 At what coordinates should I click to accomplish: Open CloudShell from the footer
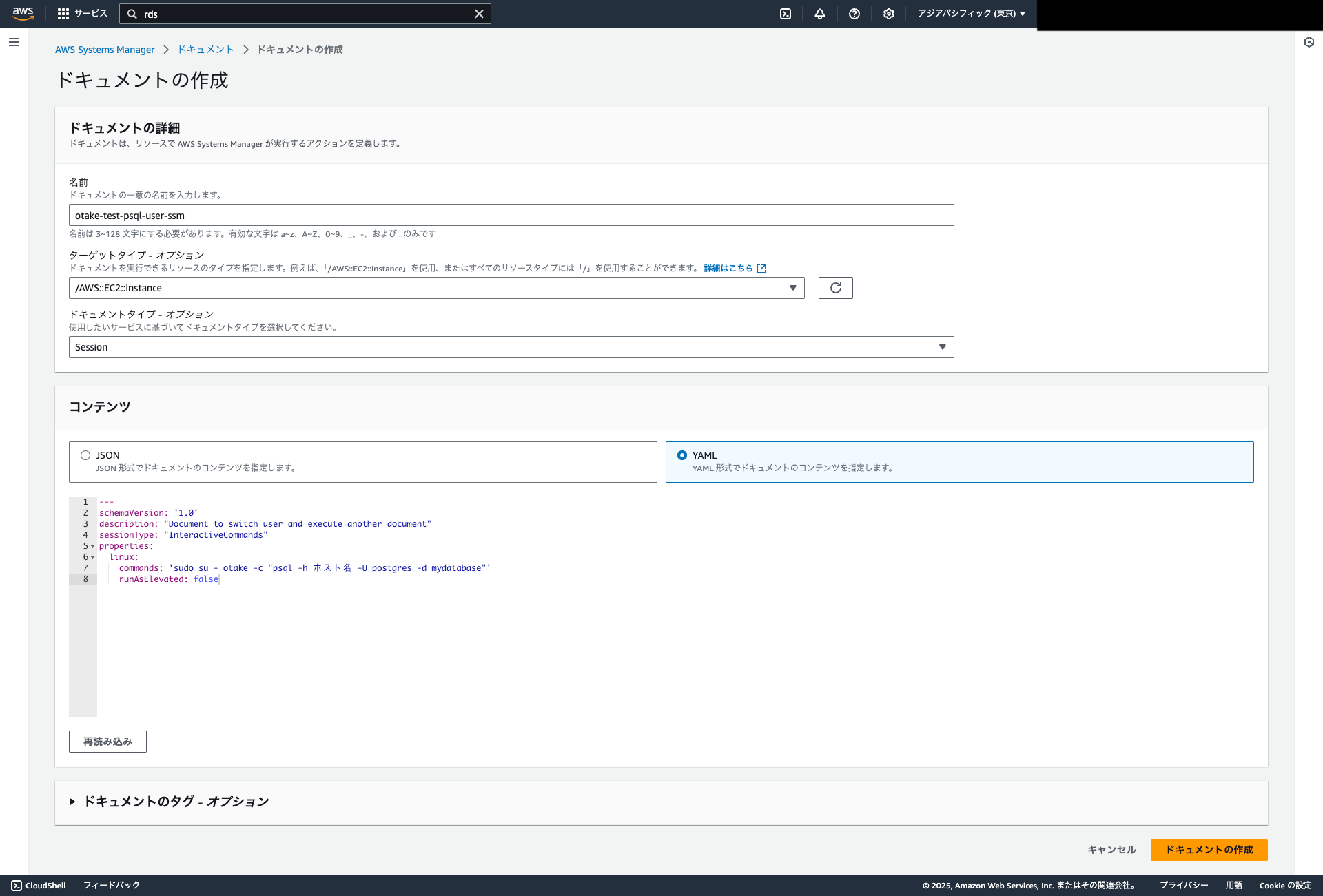(39, 886)
